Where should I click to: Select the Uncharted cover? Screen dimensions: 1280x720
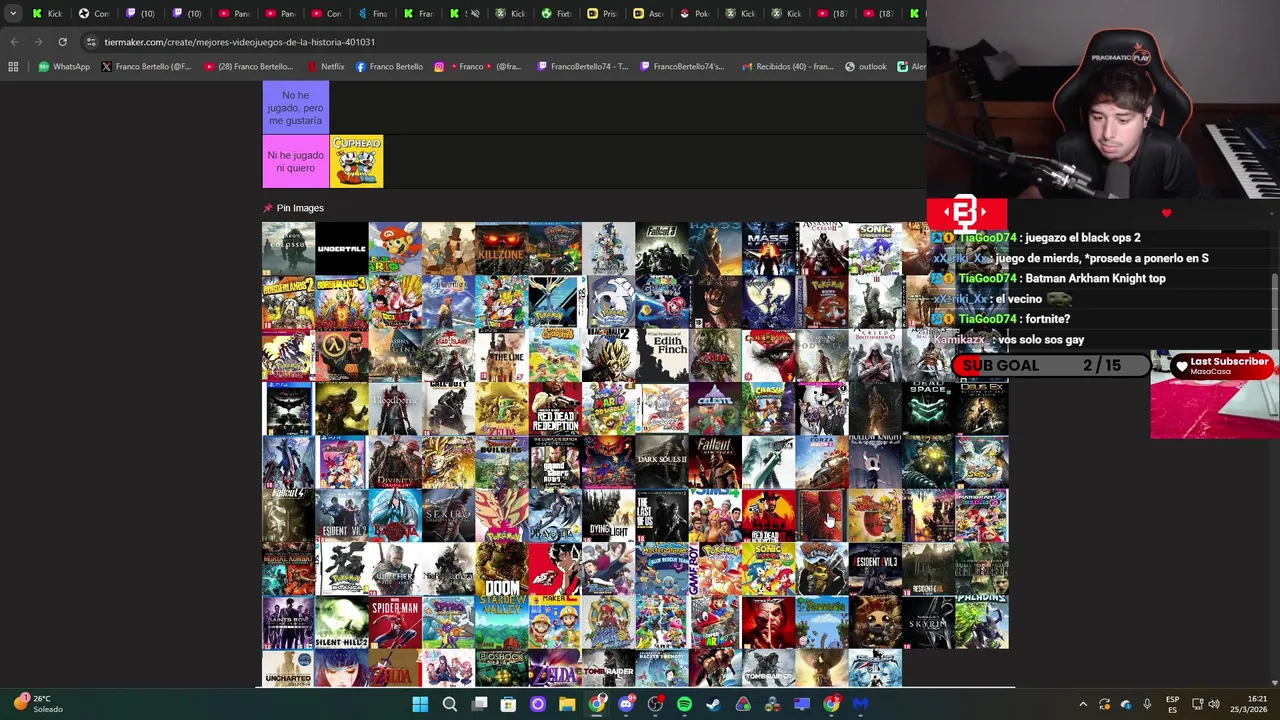(288, 668)
